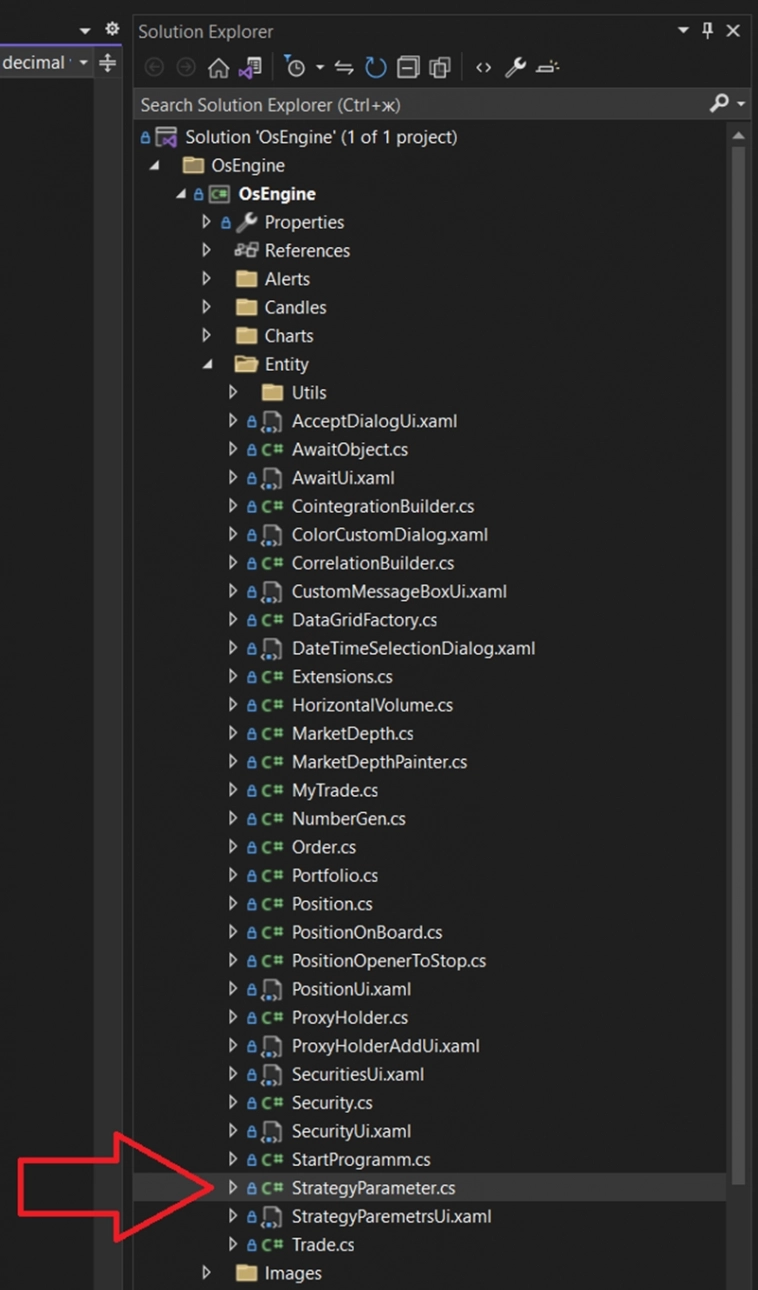
Task: Open the search options dropdown arrow
Action: [741, 104]
